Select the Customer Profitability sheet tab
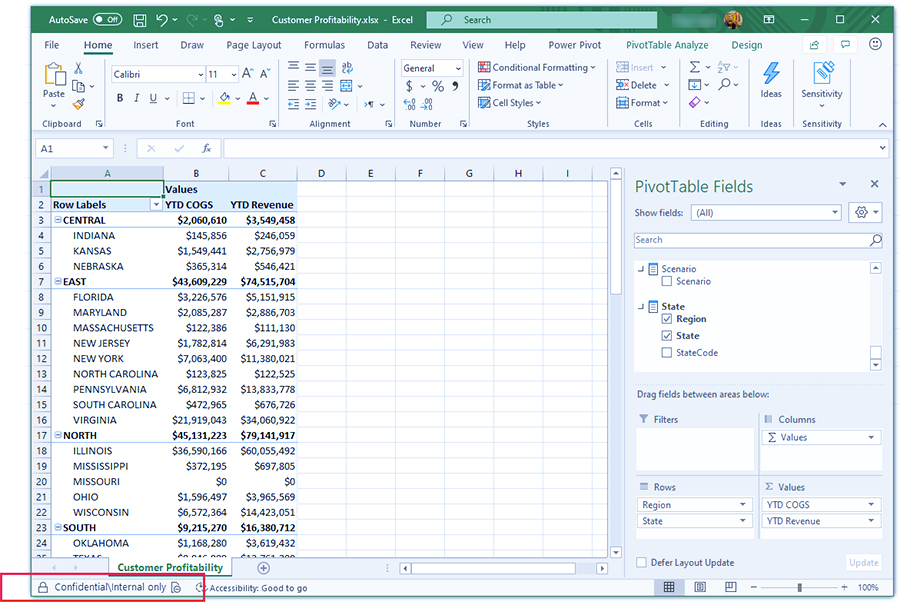Viewport: 900px width, 605px height. coord(170,568)
